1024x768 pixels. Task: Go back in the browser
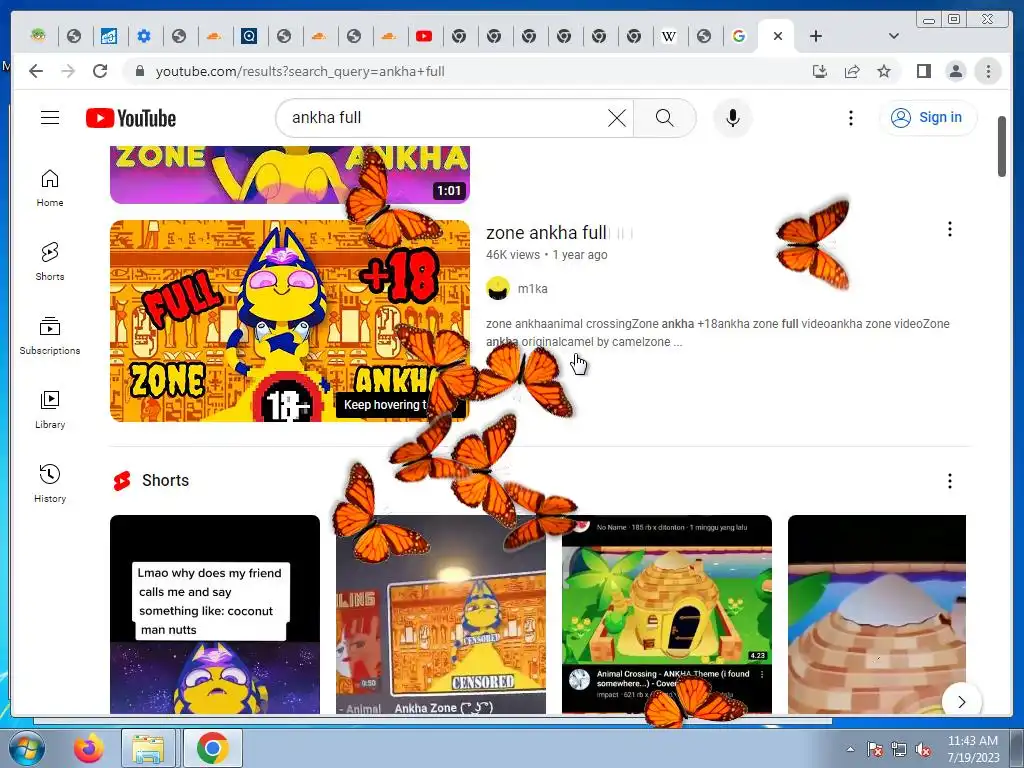coord(36,71)
